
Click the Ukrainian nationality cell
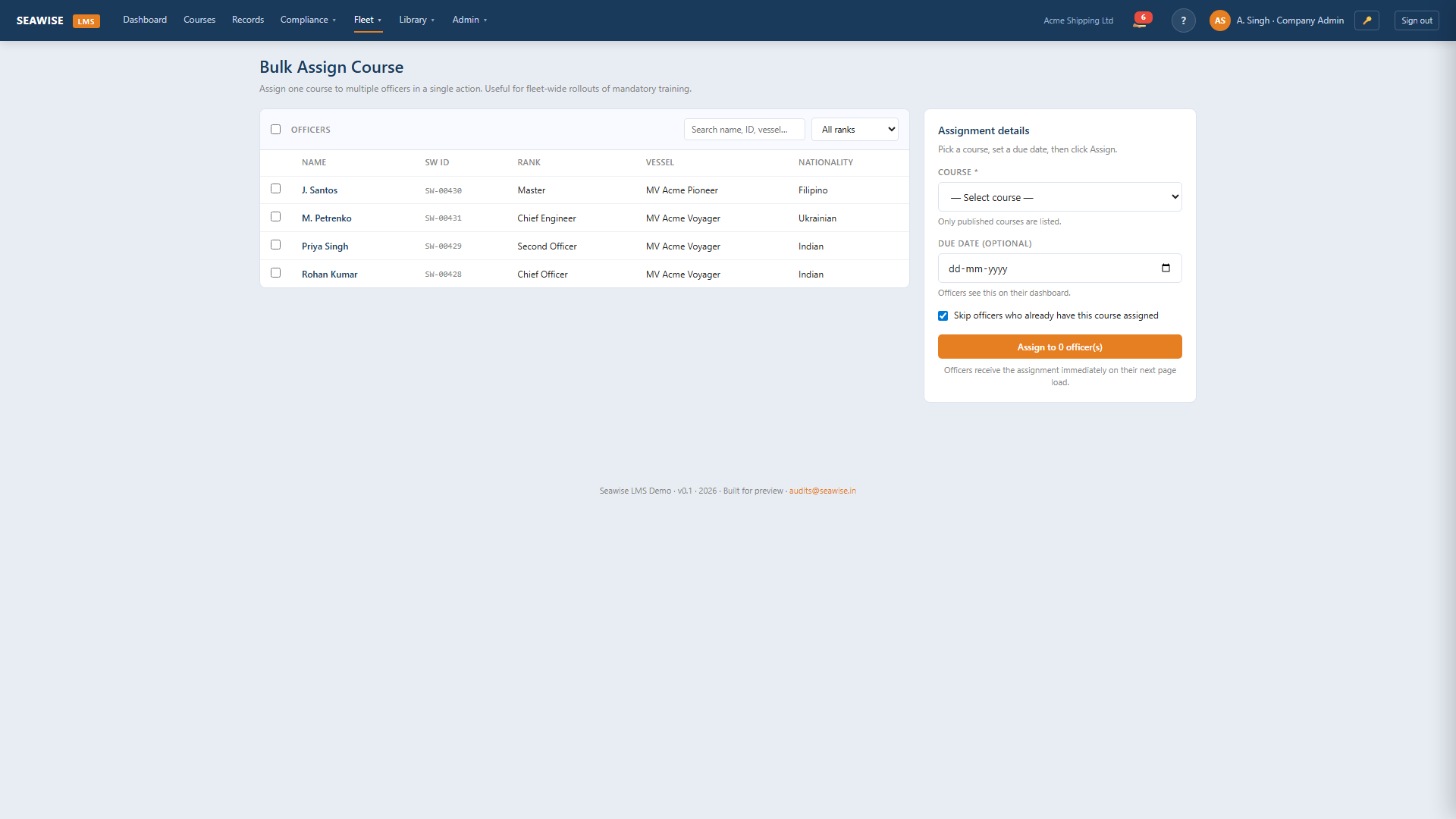pos(817,218)
